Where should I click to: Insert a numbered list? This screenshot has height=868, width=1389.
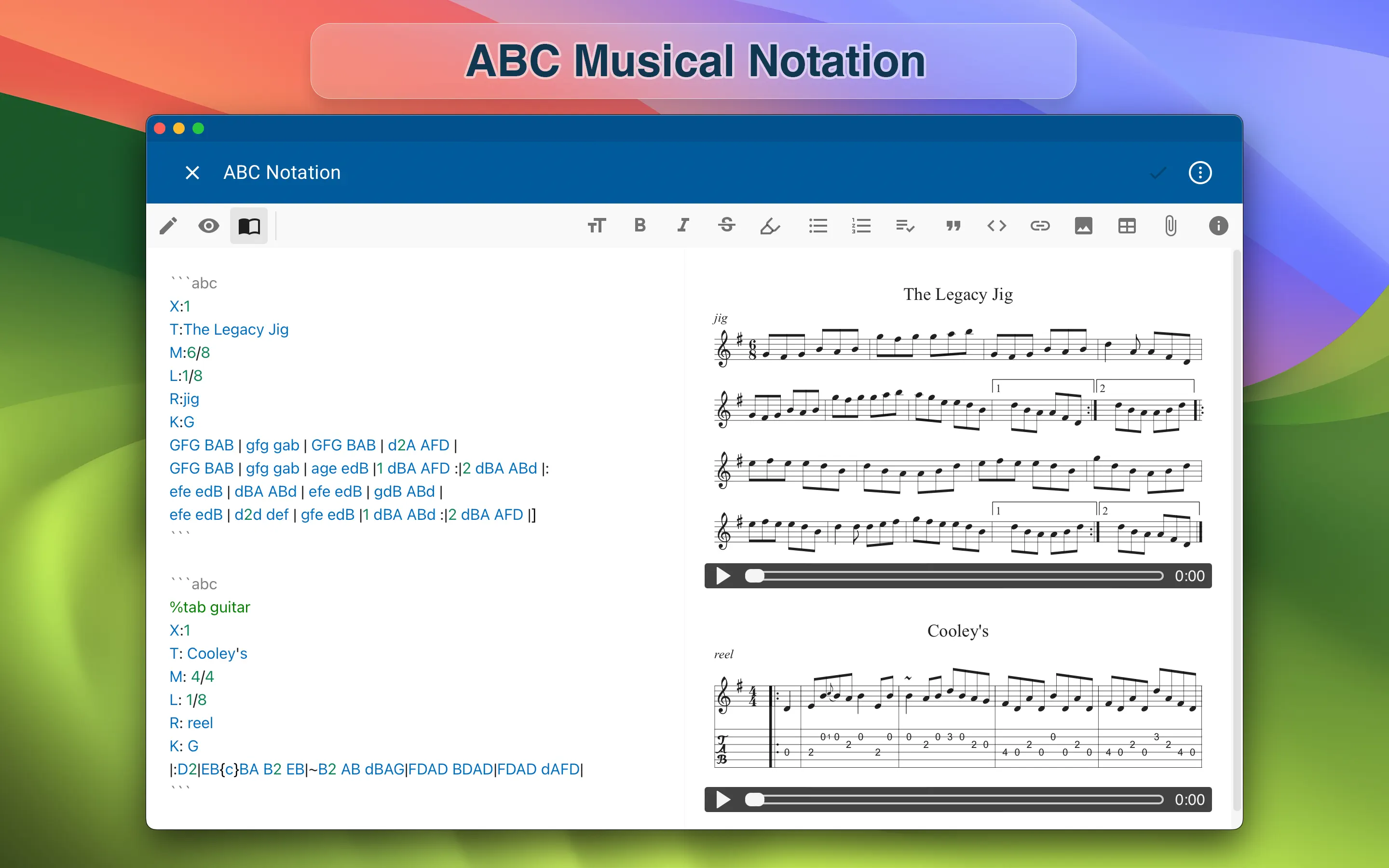pos(861,226)
